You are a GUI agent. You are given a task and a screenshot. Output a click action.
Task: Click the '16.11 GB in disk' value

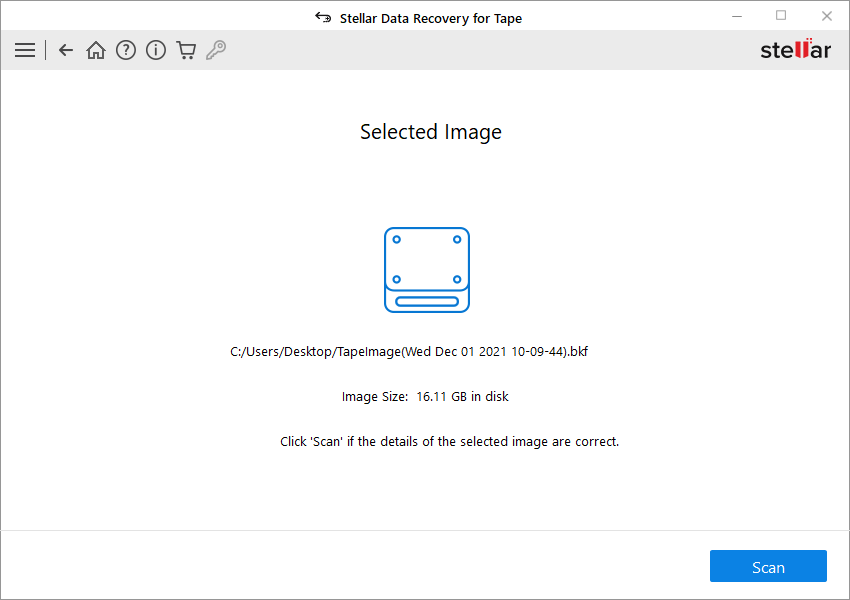pos(462,397)
